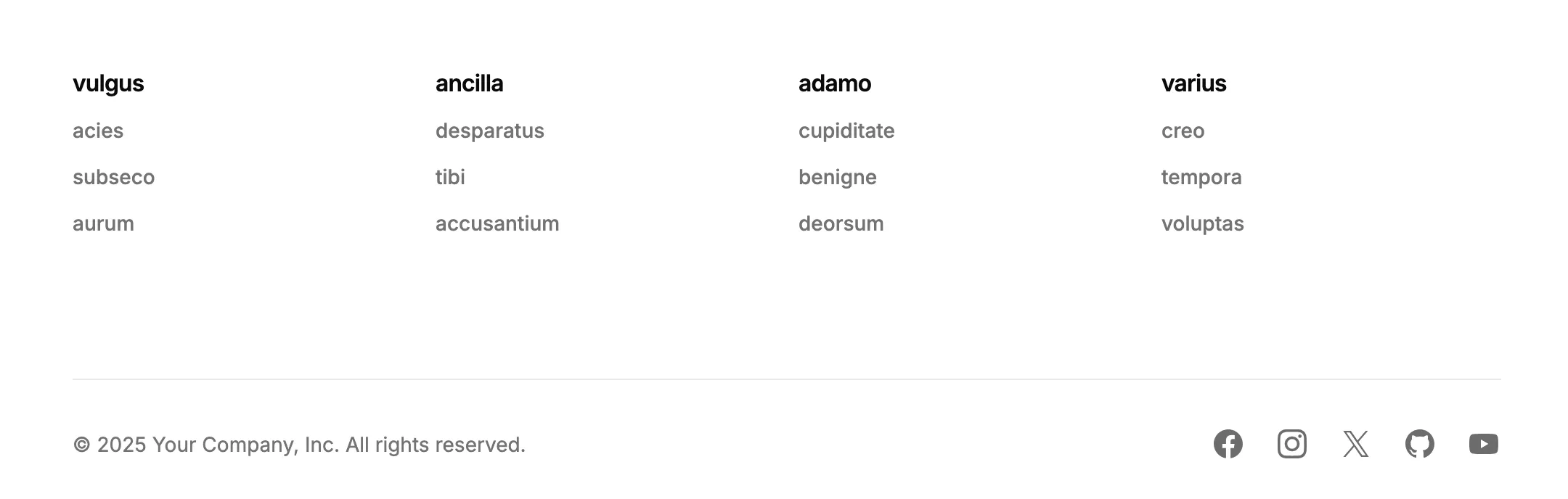Screen dimensions: 1568x499
Task: Click the X (Twitter) icon
Action: pos(1355,444)
